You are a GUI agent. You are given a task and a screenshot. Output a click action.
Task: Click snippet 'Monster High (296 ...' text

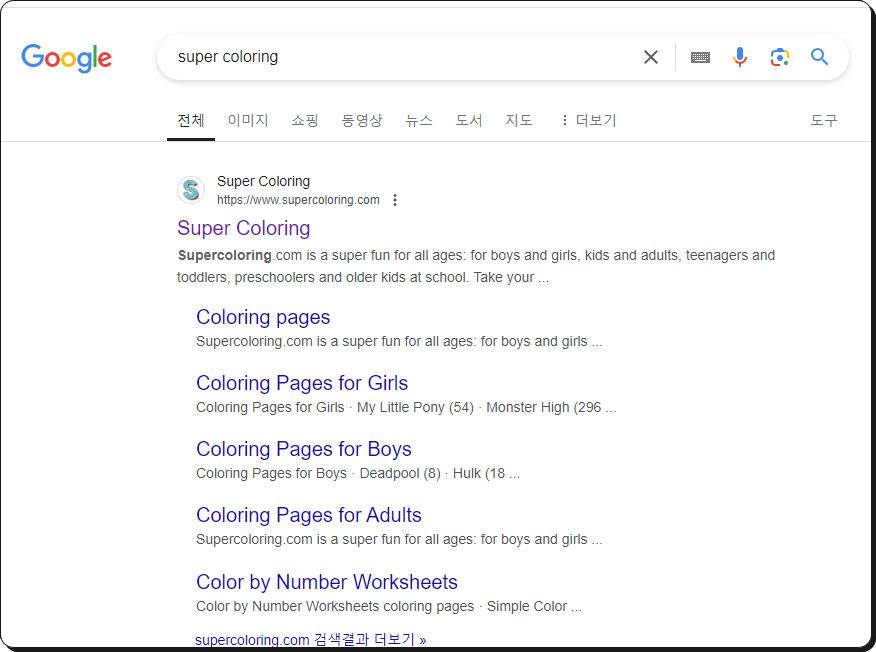551,407
